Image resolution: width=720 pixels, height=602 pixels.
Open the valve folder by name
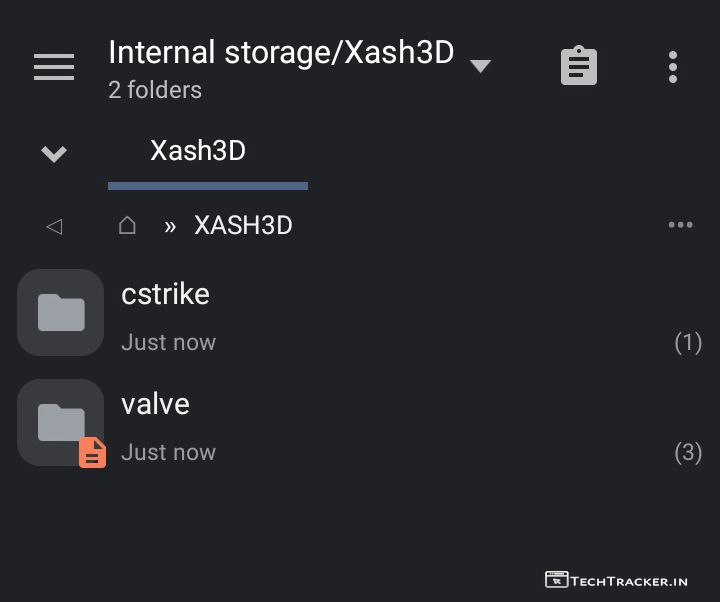[155, 404]
